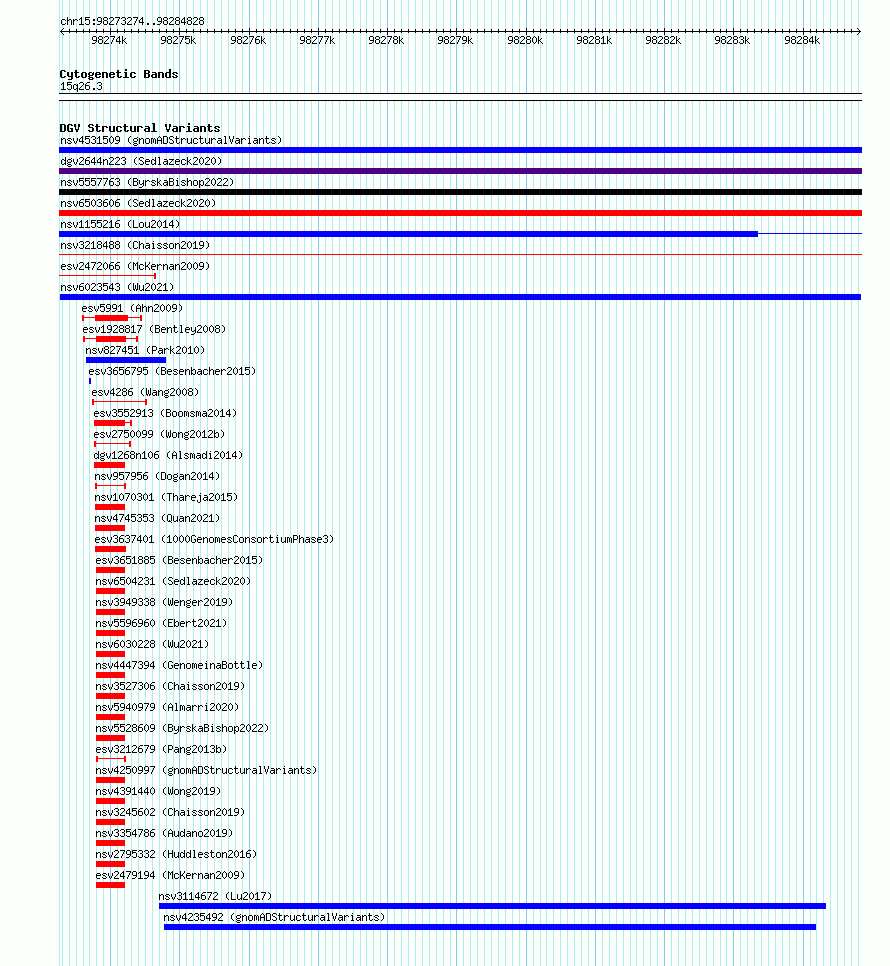Click the blue nsv827451 Park2010 bar
The width and height of the screenshot is (890, 966).
pos(126,360)
